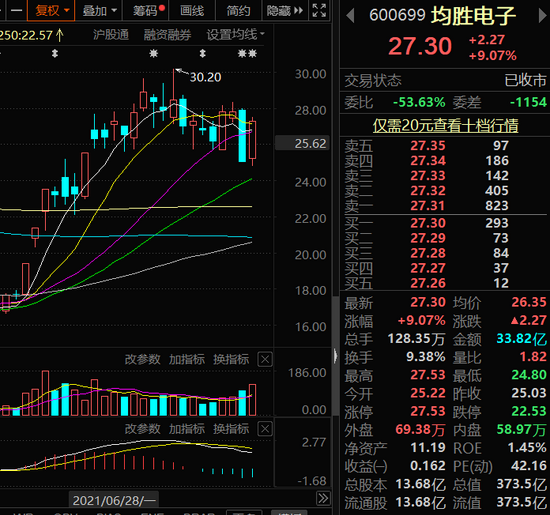Click the large 27.30 current price

point(420,46)
